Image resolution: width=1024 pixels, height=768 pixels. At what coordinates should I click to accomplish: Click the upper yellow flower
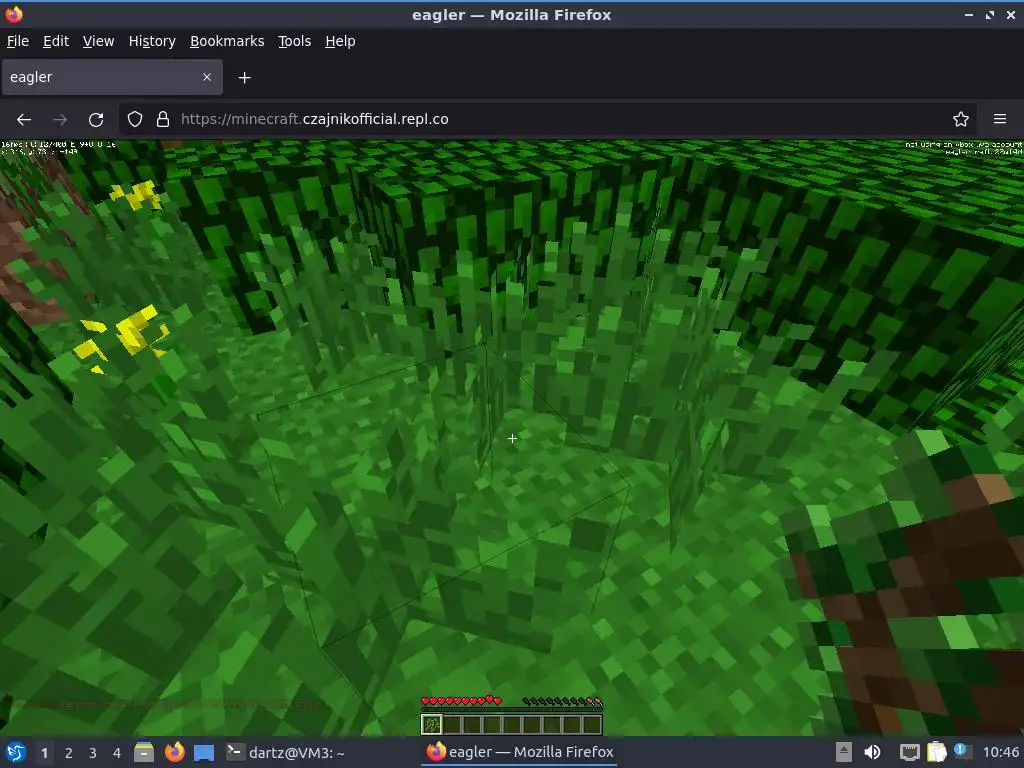coord(136,195)
